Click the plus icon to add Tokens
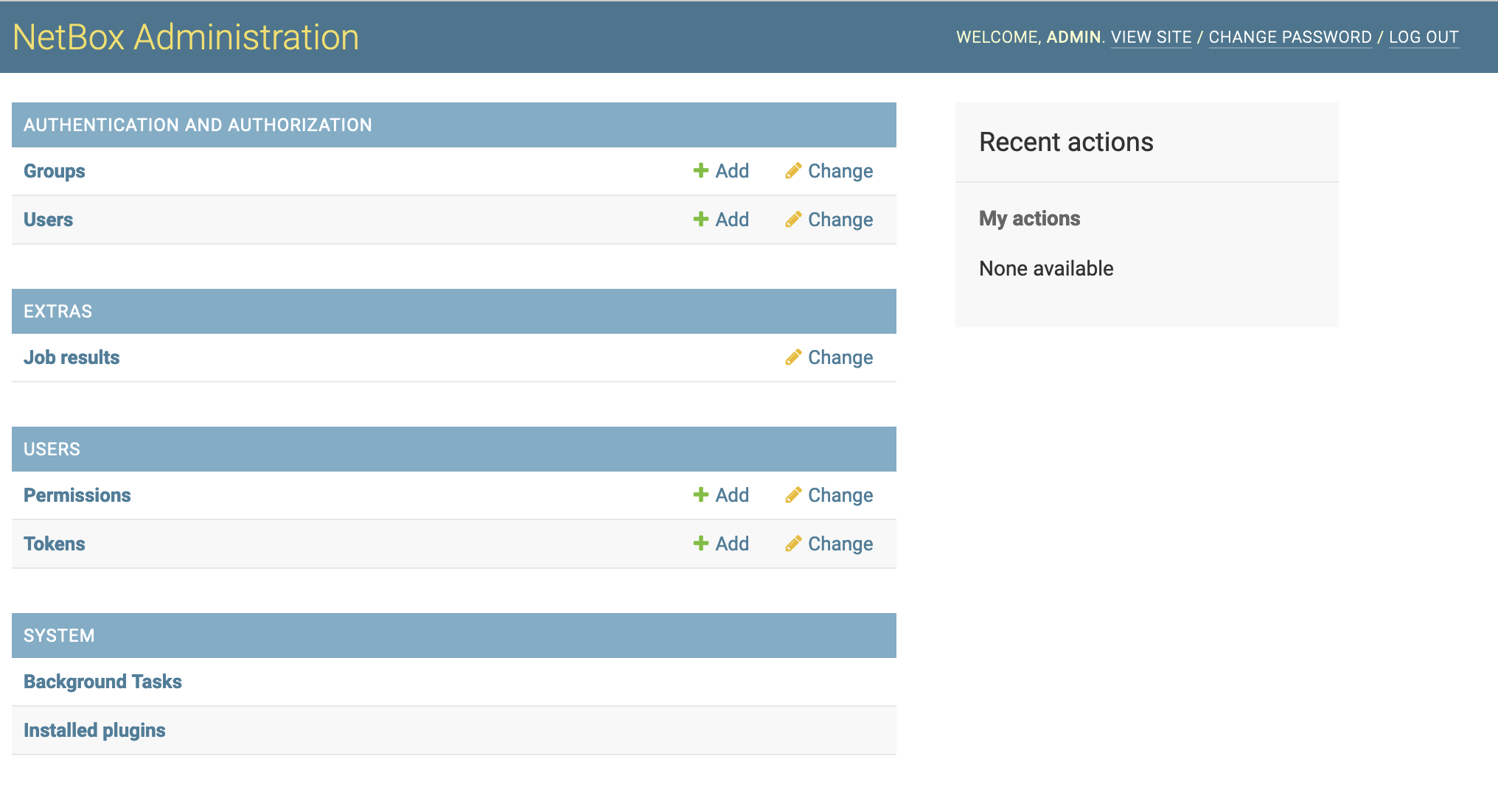Viewport: 1498px width, 812px height. click(700, 544)
